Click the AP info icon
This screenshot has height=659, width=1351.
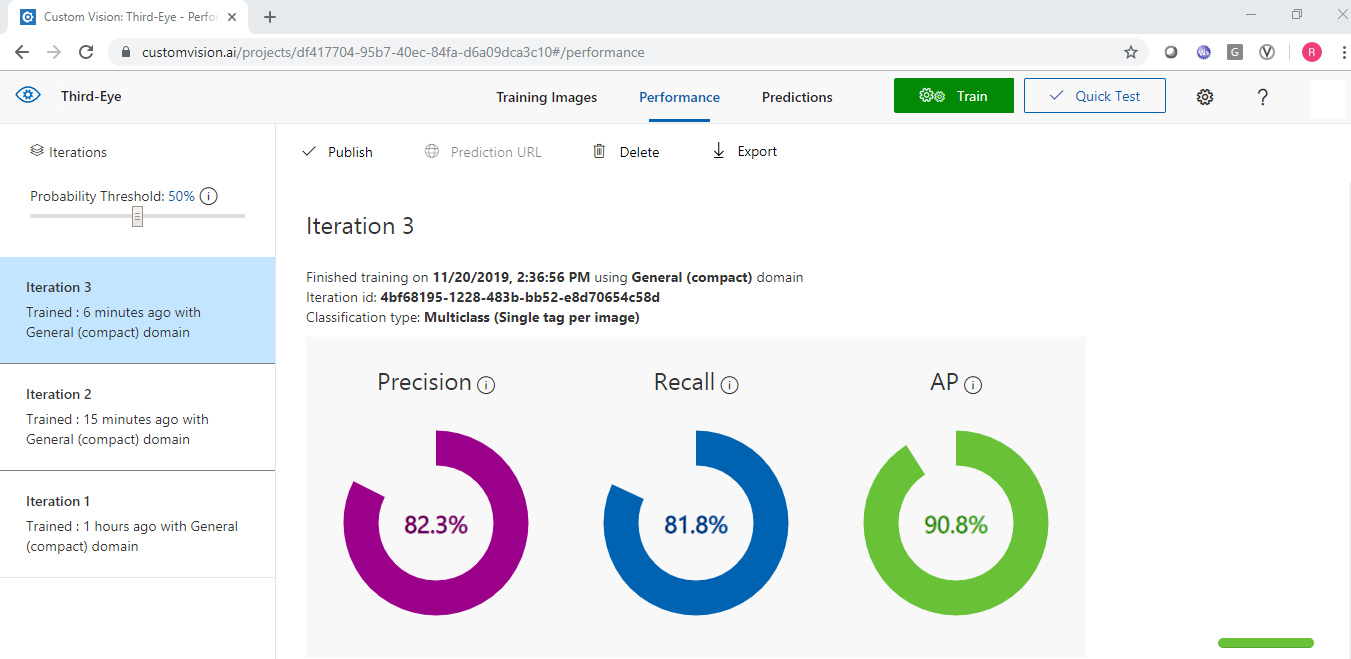pos(973,385)
